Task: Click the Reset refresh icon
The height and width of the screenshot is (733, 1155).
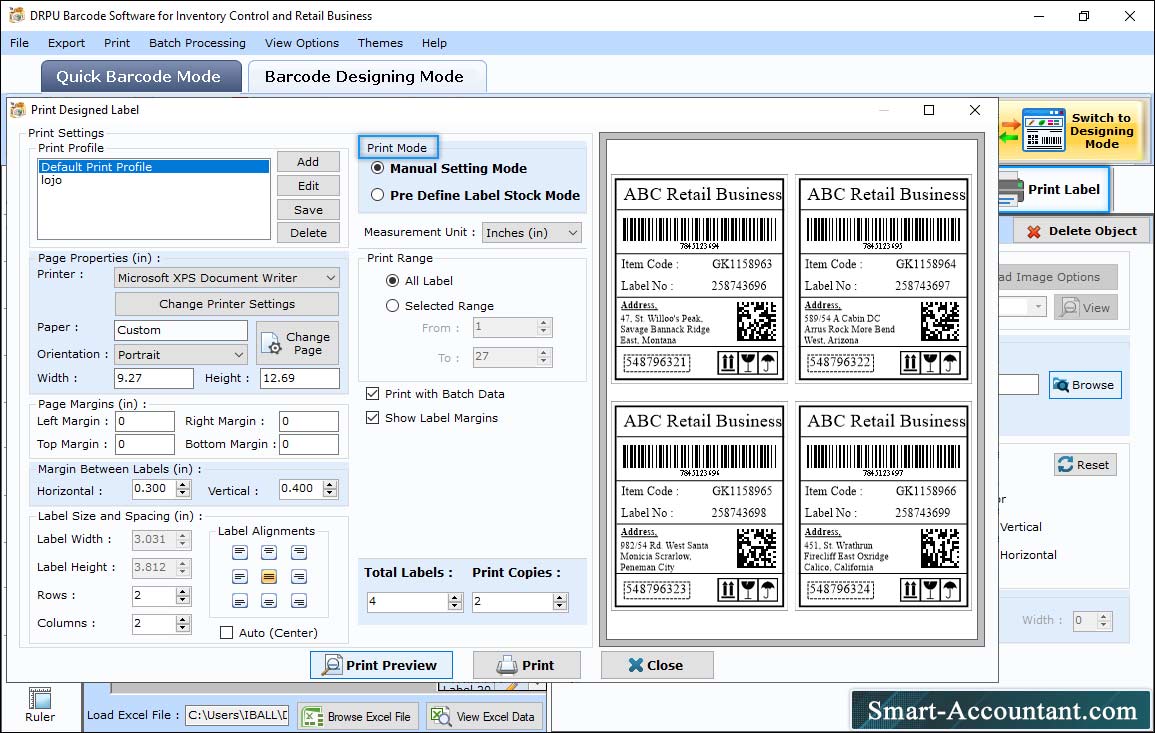Action: point(1065,465)
